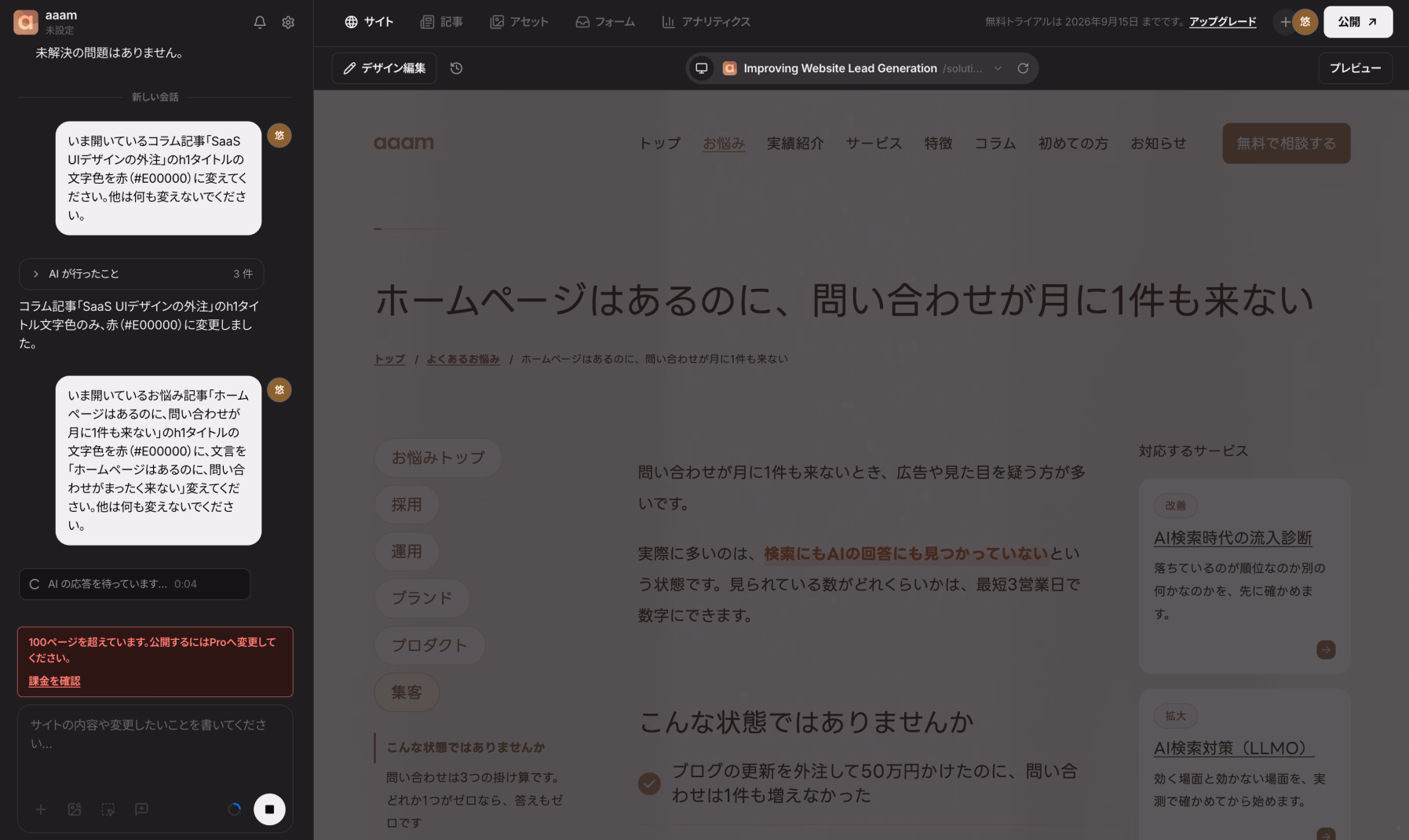The image size is (1409, 840).
Task: Click AI の応答を待っています status
Action: pos(134,584)
